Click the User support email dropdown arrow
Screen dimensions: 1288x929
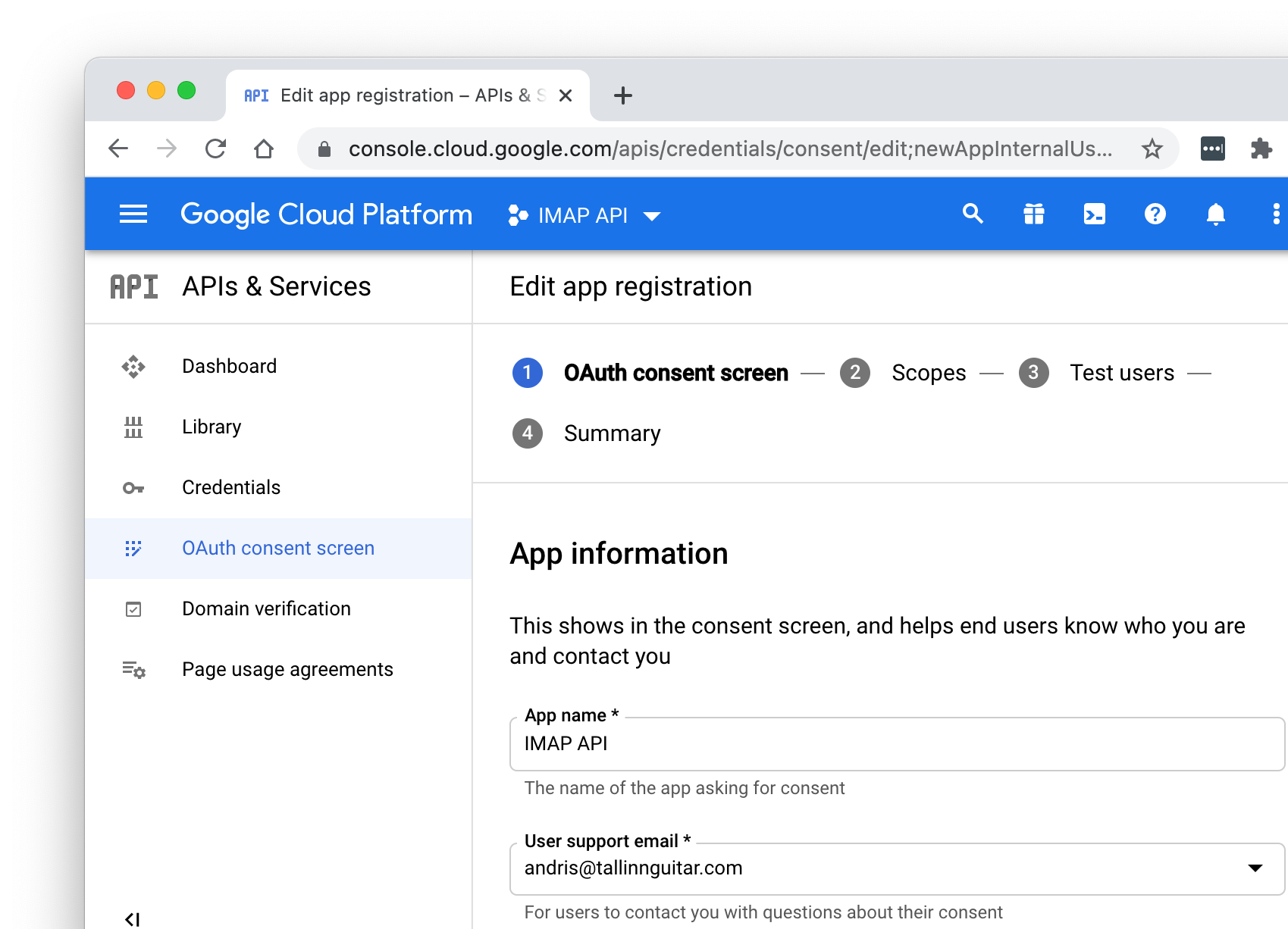[x=1255, y=868]
